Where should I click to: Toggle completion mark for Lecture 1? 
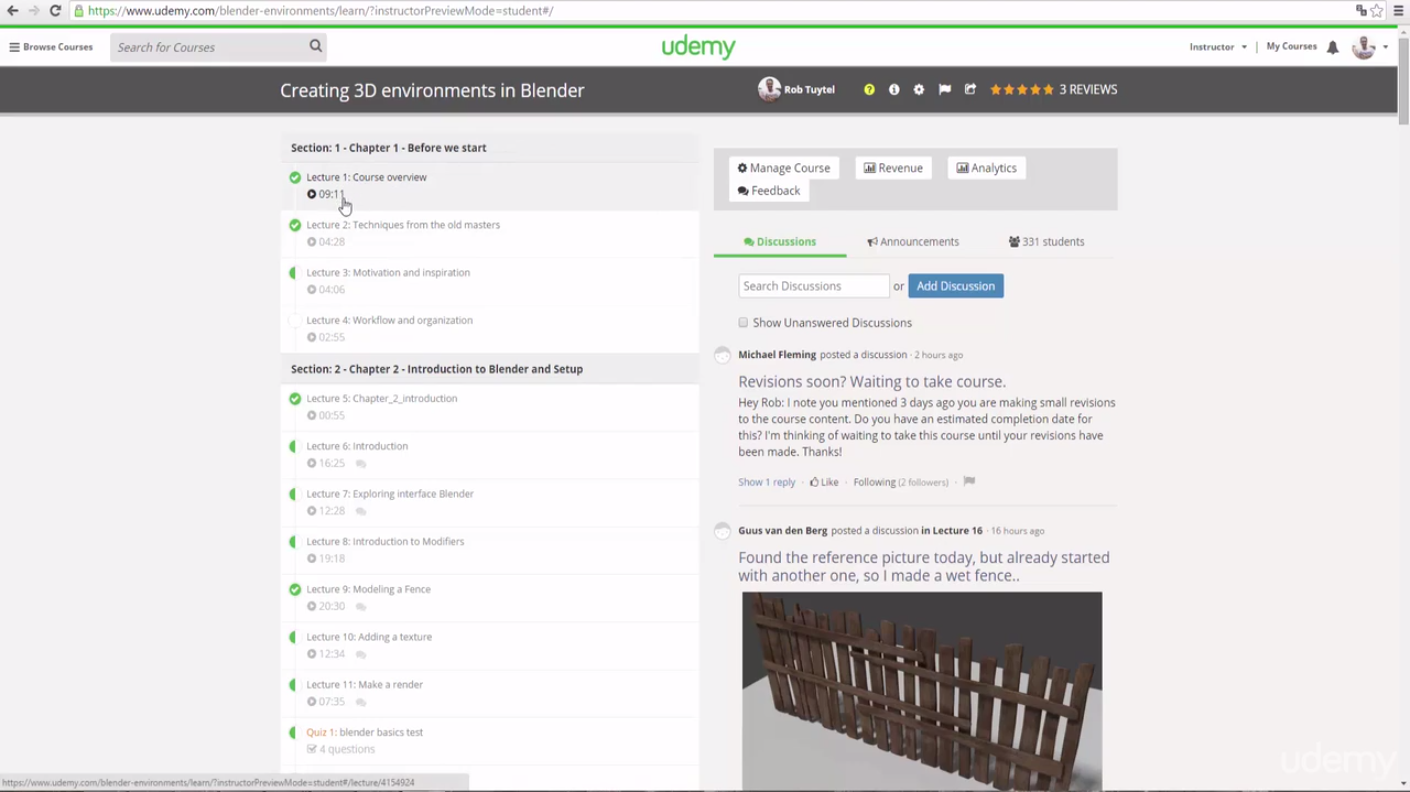click(x=295, y=178)
